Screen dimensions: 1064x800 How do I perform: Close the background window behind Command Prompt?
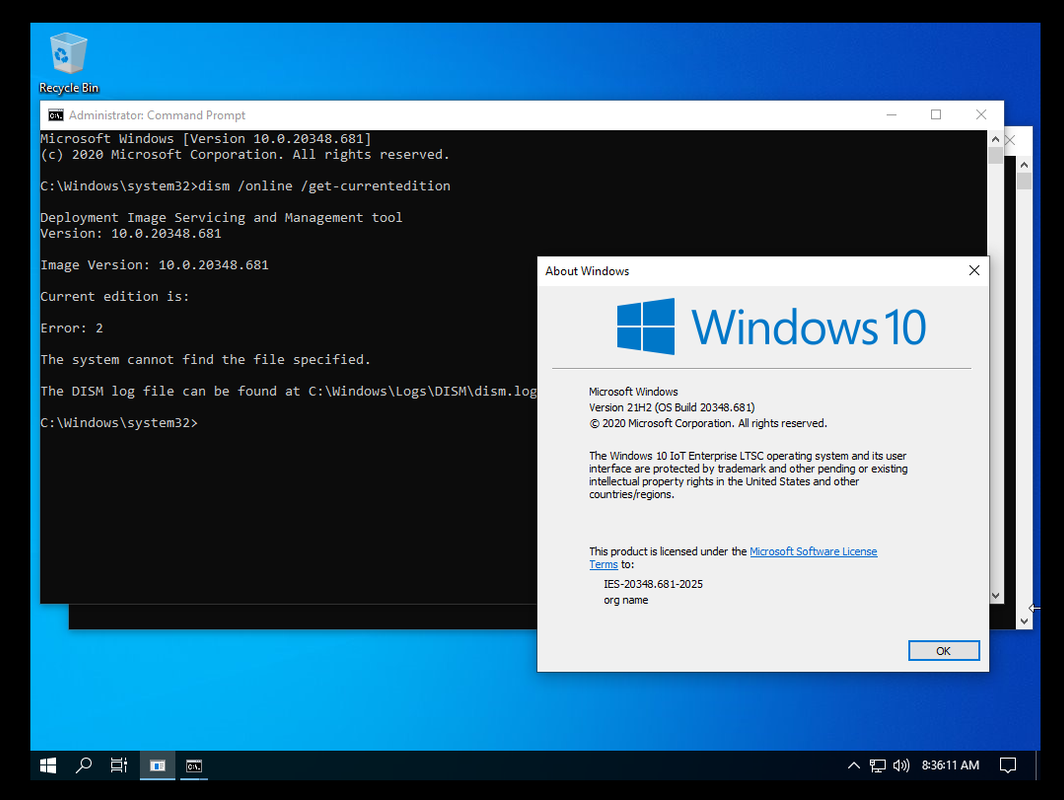[x=1011, y=140]
